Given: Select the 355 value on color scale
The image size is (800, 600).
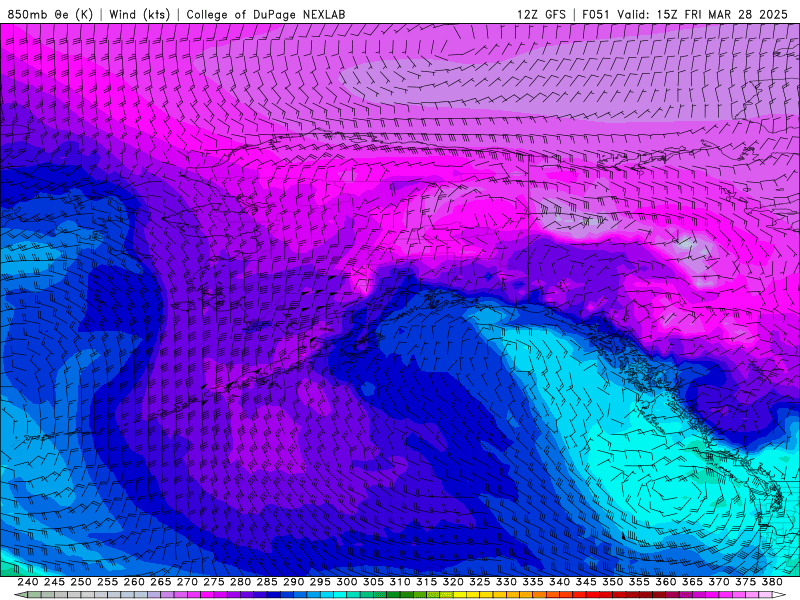Looking at the screenshot, I should 639,582.
